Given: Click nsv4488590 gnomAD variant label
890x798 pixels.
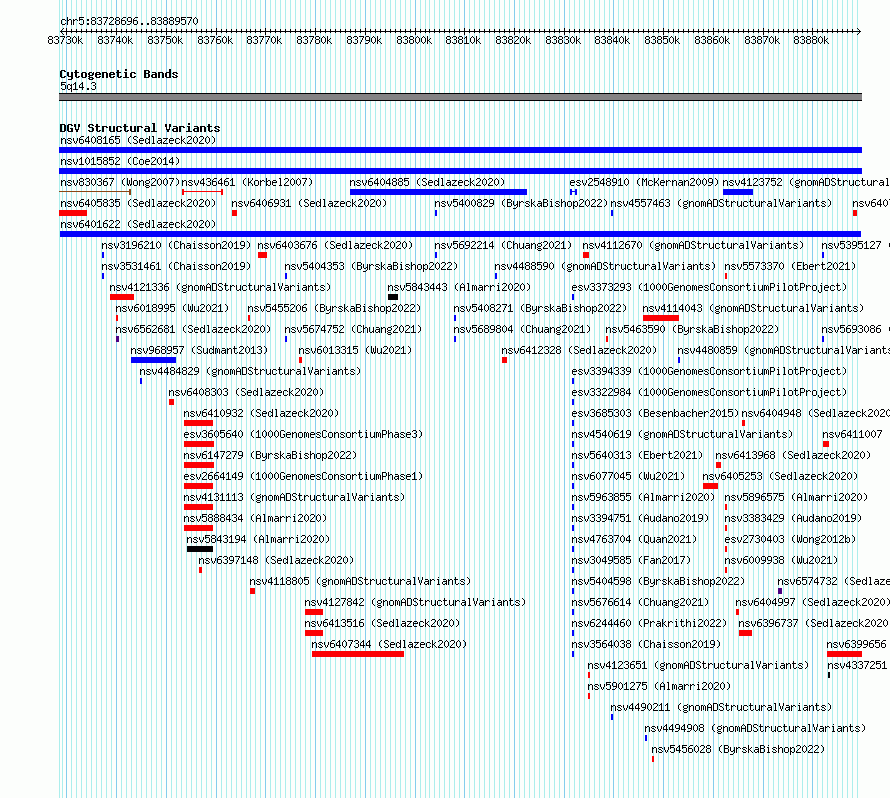Looking at the screenshot, I should pos(604,266).
